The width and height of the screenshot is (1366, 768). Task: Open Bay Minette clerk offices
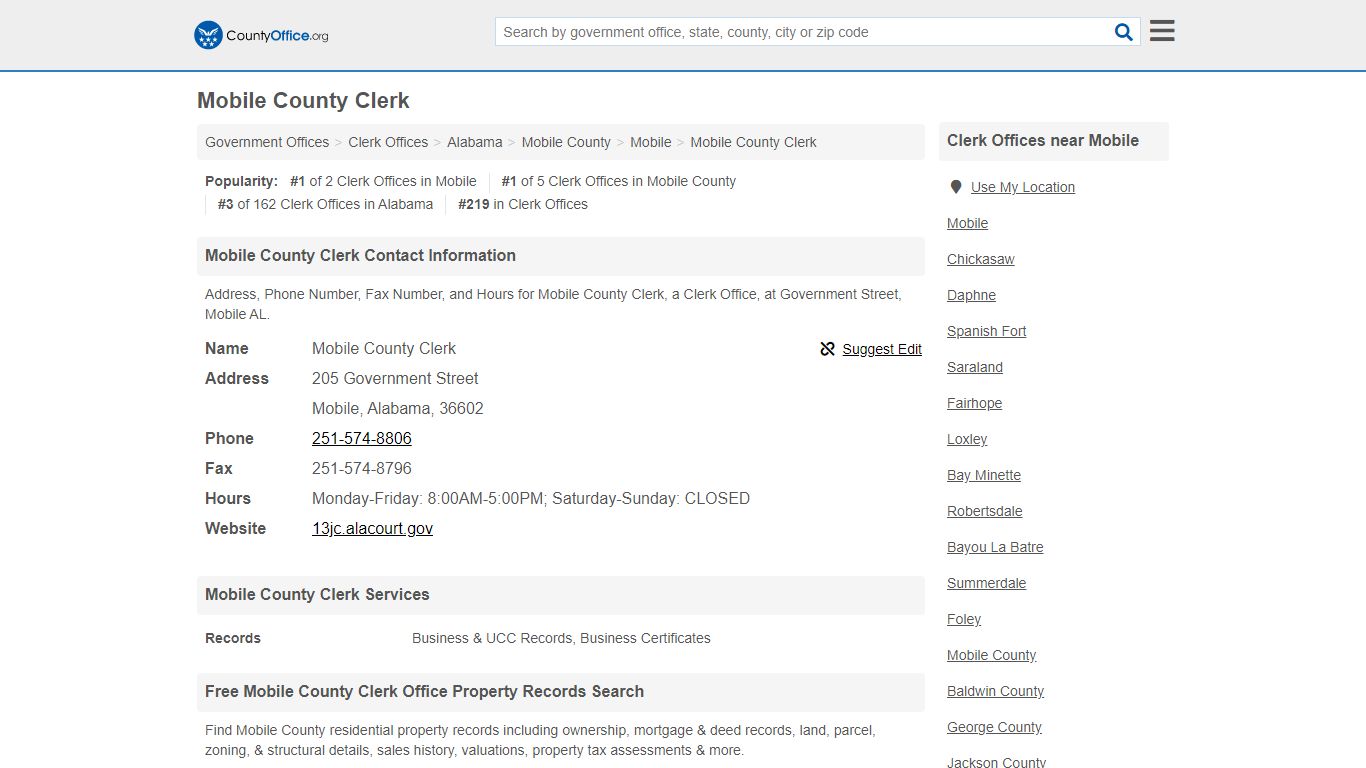pyautogui.click(x=984, y=475)
